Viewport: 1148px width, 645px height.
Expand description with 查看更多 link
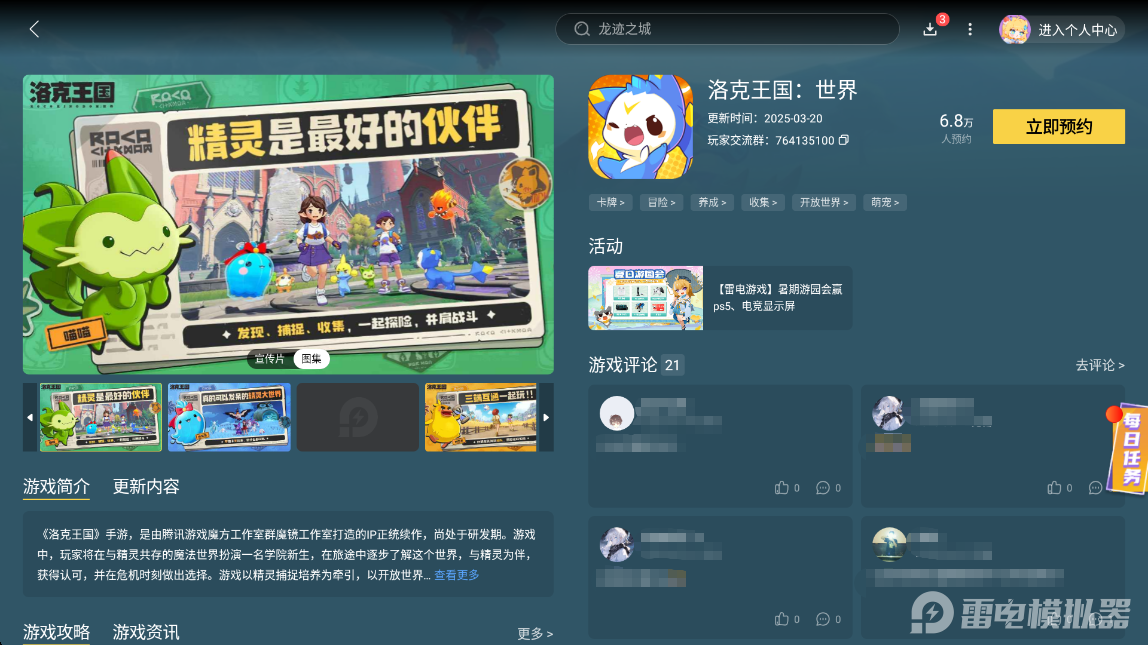[457, 575]
